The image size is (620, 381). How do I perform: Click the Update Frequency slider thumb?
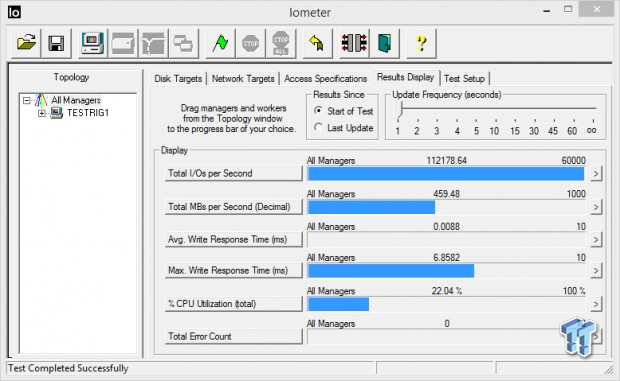pos(400,110)
